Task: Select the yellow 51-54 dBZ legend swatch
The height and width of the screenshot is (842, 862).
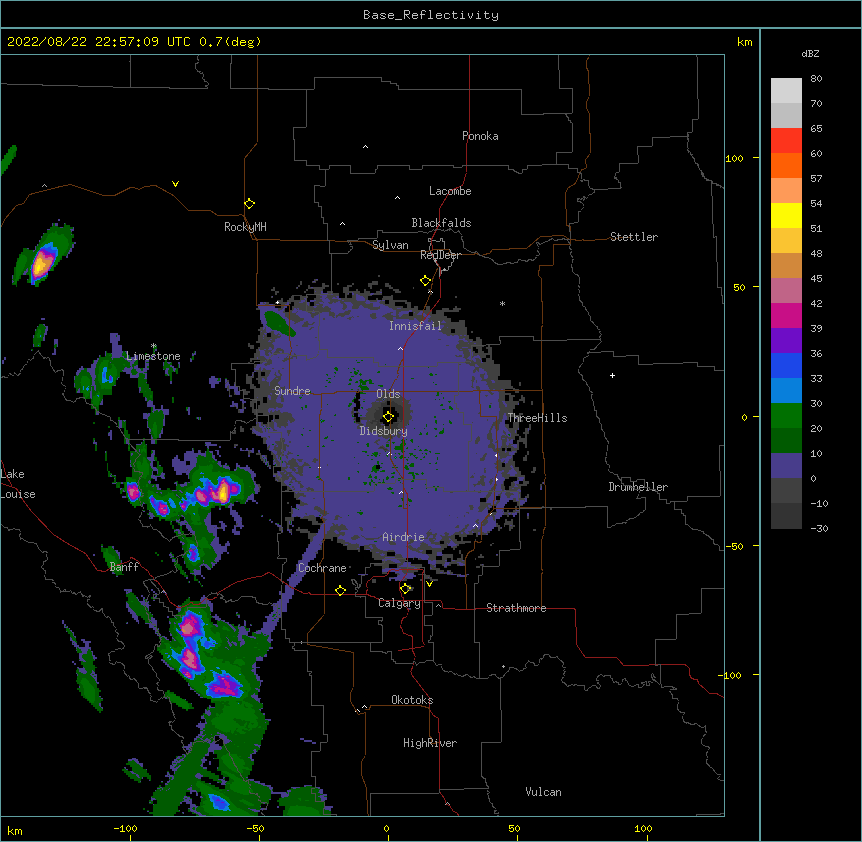Action: (786, 215)
